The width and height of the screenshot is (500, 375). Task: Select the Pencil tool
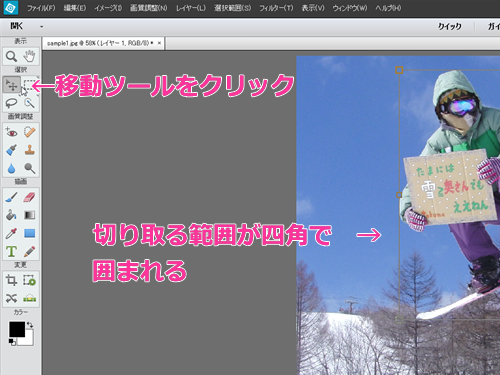(x=29, y=251)
